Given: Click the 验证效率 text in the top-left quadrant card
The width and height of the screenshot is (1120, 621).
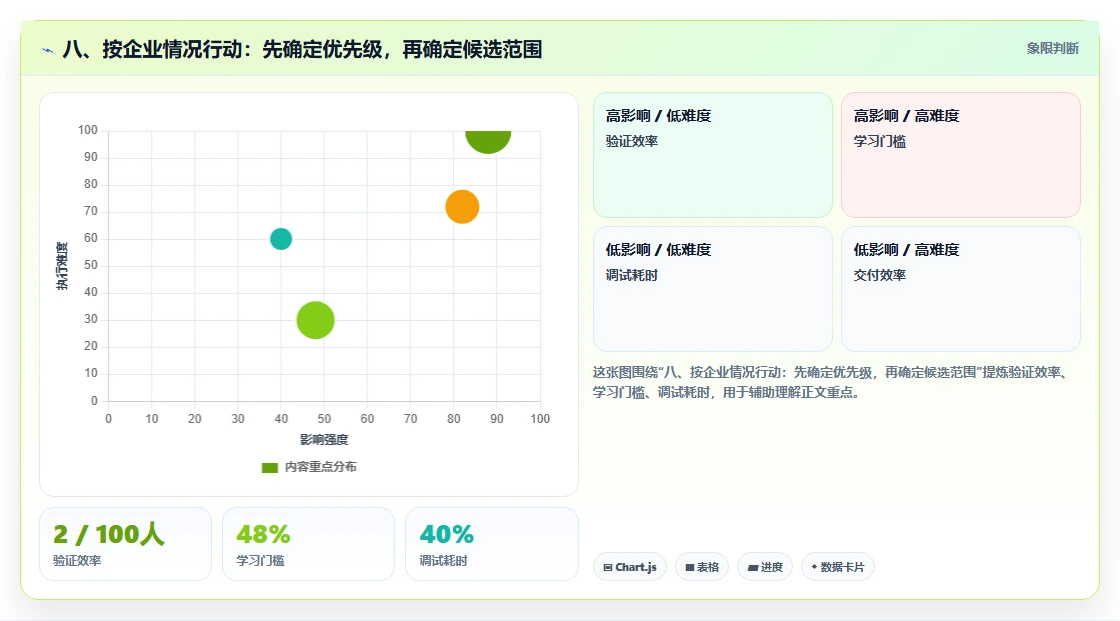Looking at the screenshot, I should point(631,141).
